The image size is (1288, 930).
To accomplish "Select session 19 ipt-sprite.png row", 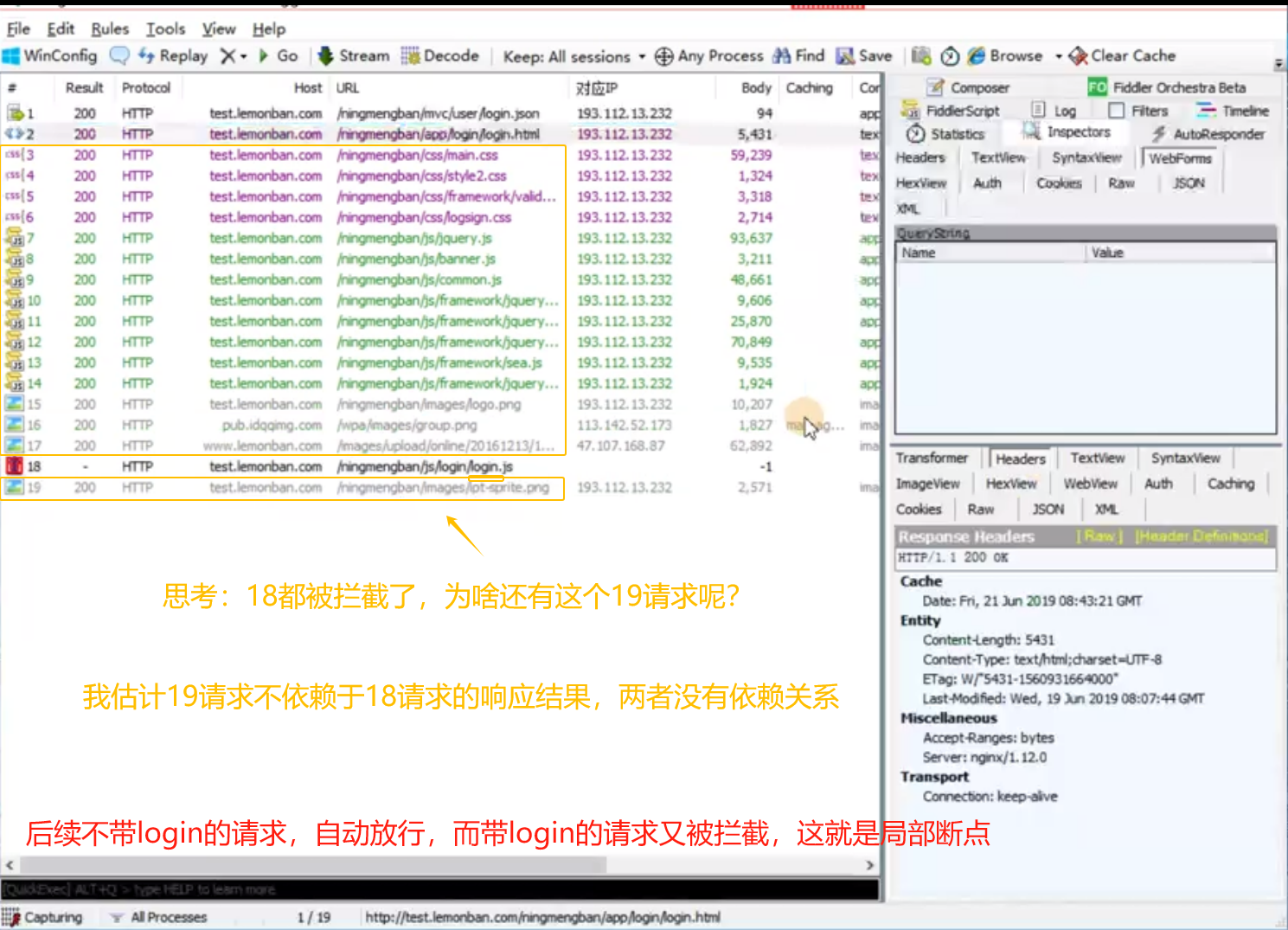I will (439, 487).
